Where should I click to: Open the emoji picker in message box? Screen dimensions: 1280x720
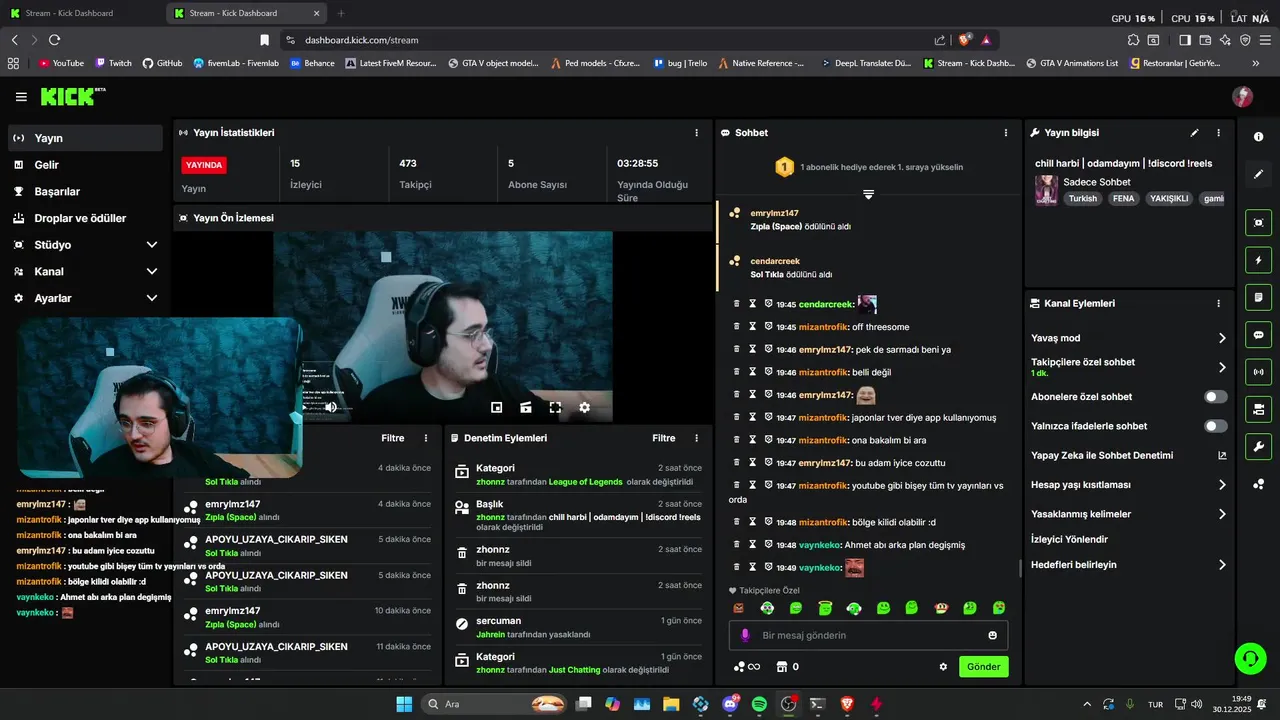tap(992, 635)
